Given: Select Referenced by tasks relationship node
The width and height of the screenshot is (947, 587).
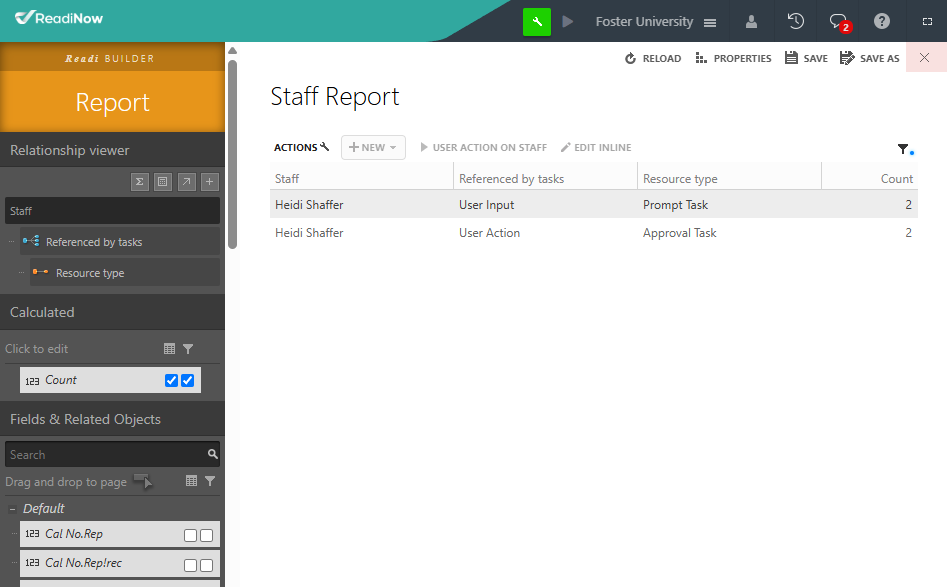Looking at the screenshot, I should coord(120,242).
